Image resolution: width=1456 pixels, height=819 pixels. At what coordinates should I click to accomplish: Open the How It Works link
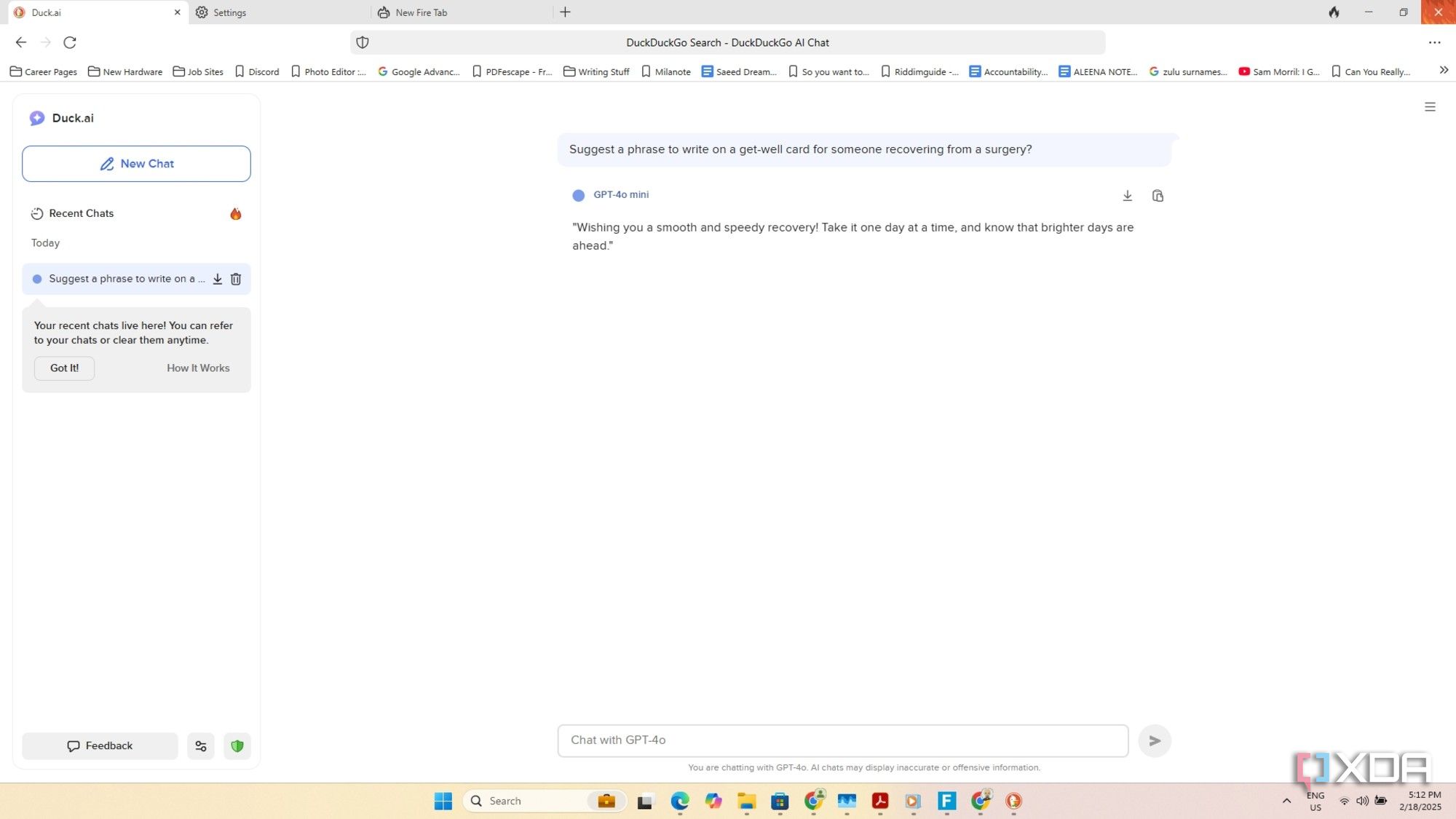pyautogui.click(x=198, y=368)
